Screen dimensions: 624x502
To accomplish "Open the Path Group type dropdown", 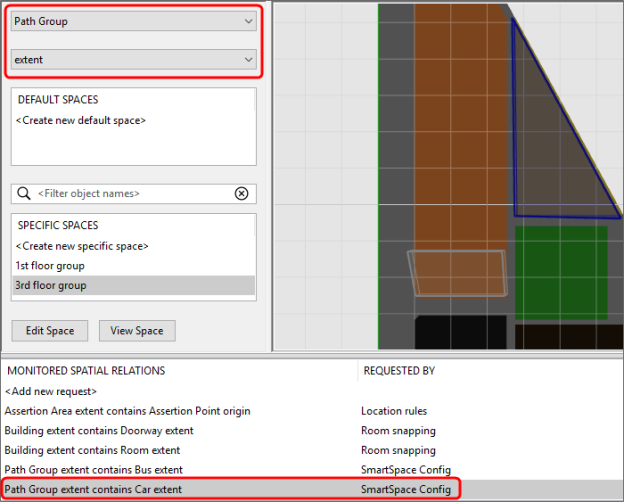I will tap(134, 21).
